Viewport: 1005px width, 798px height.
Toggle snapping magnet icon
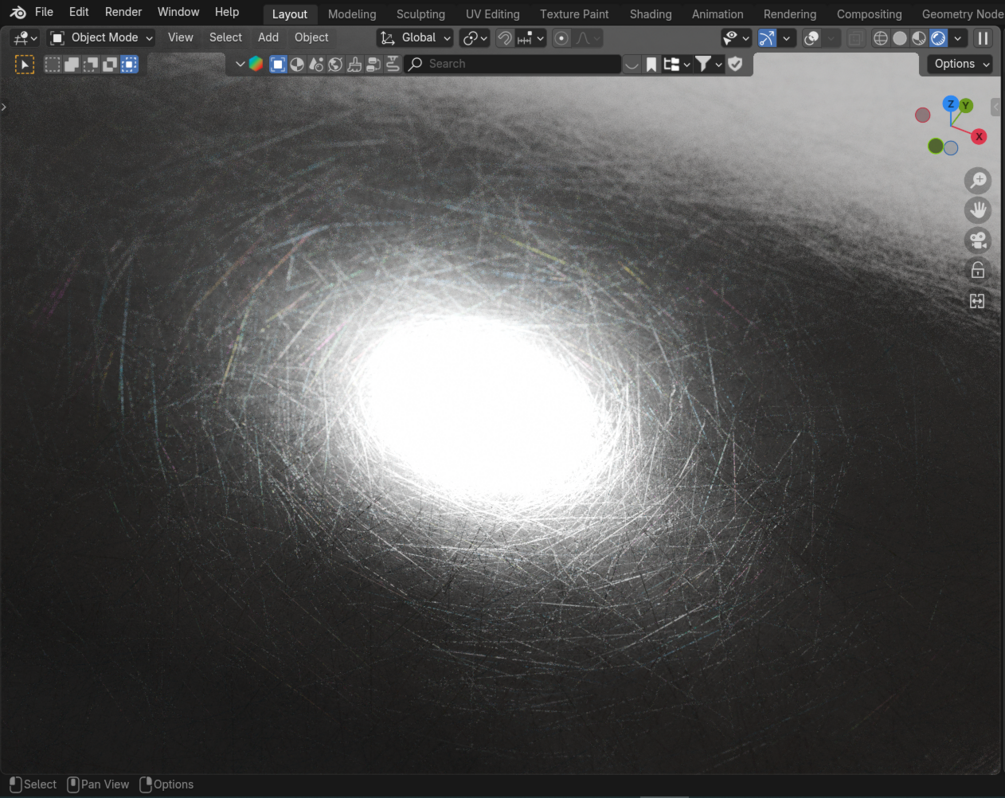pos(505,38)
